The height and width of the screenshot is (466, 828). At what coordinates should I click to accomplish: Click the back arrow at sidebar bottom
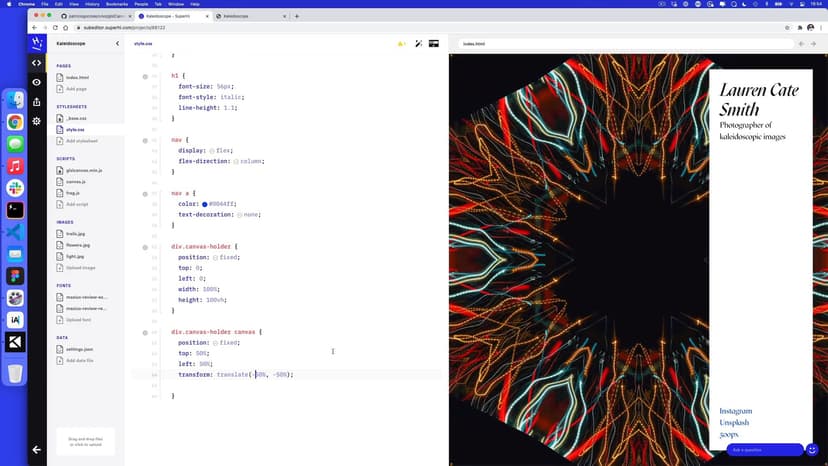coord(37,449)
